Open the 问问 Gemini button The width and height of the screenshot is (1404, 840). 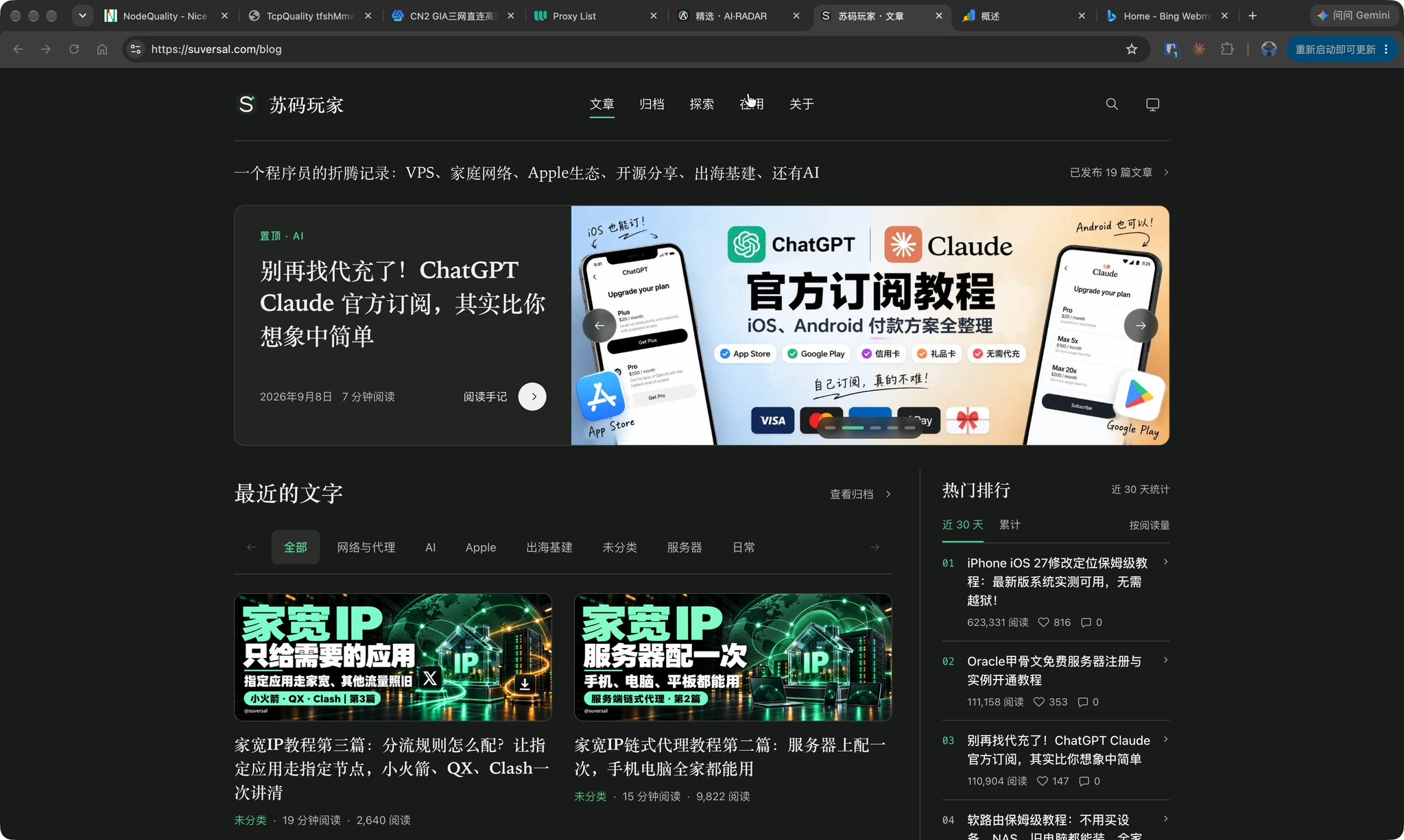click(x=1353, y=15)
